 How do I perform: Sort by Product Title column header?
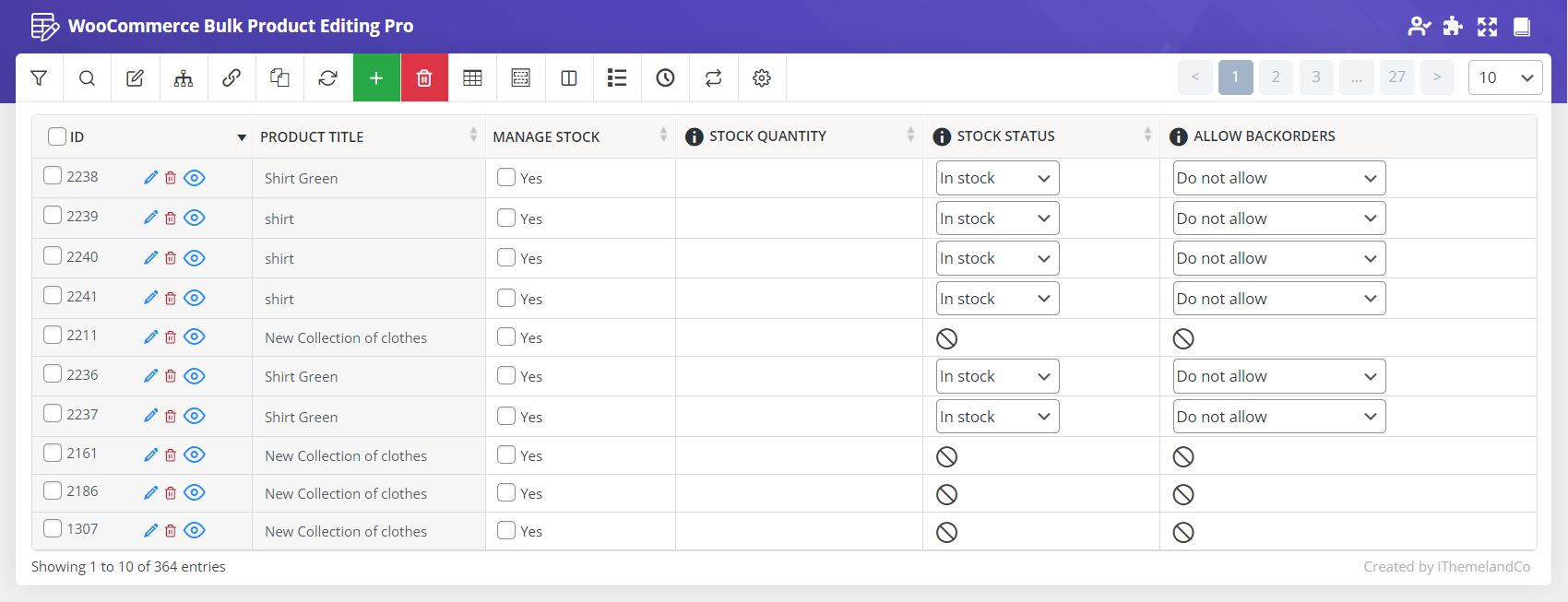tap(312, 136)
